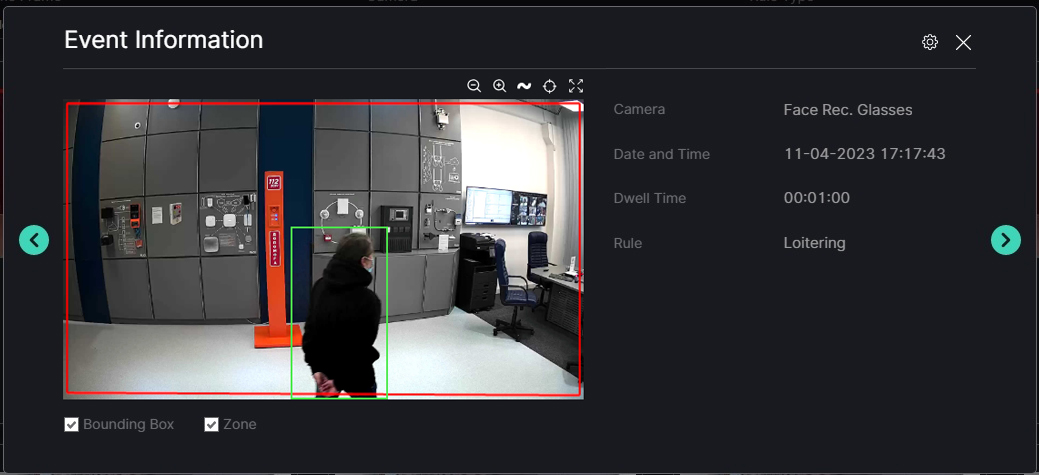Uncheck the Zone checkbox

click(211, 425)
